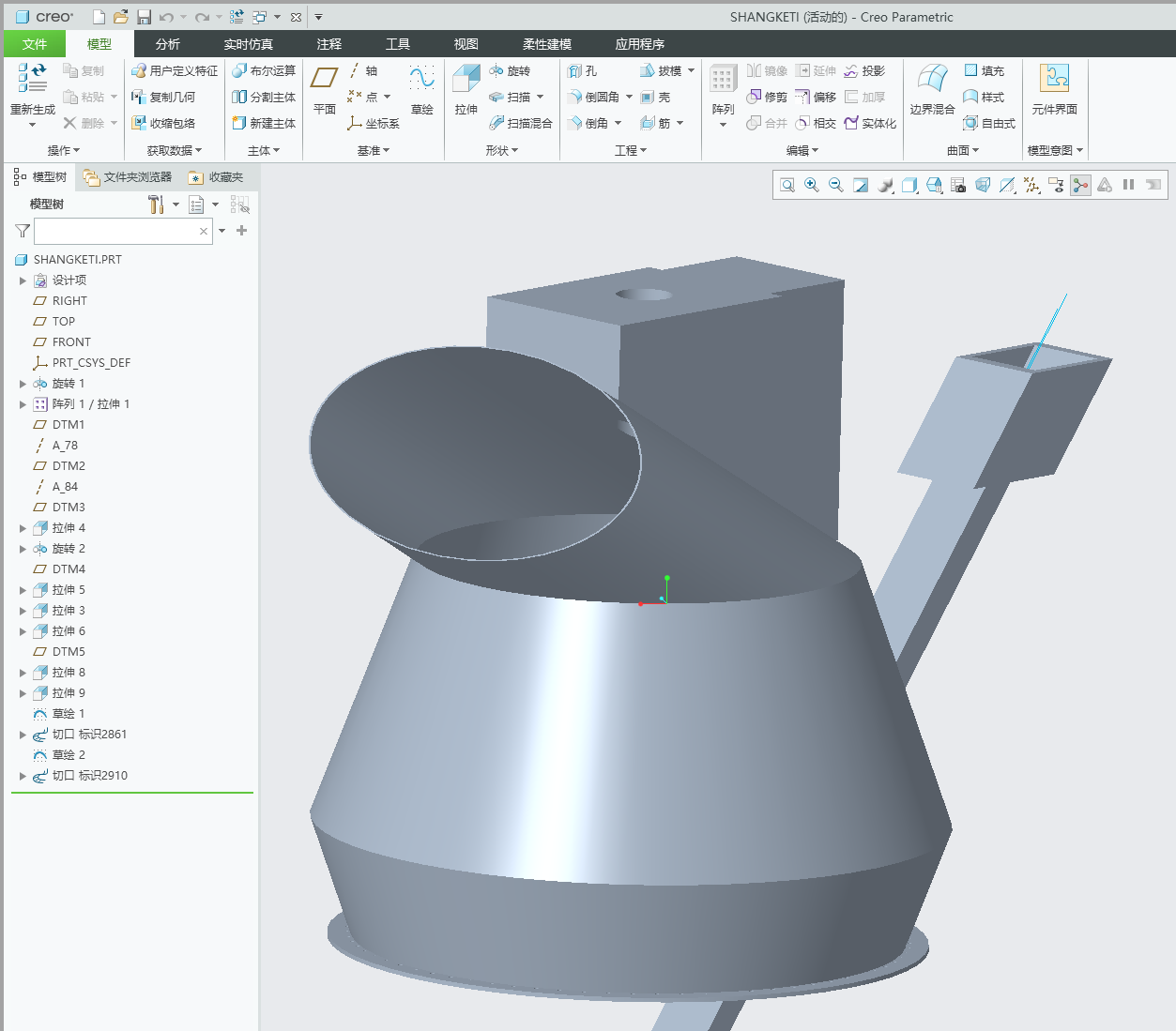The image size is (1176, 1031).
Task: Open the Sketch (草绘) tool
Action: [422, 90]
